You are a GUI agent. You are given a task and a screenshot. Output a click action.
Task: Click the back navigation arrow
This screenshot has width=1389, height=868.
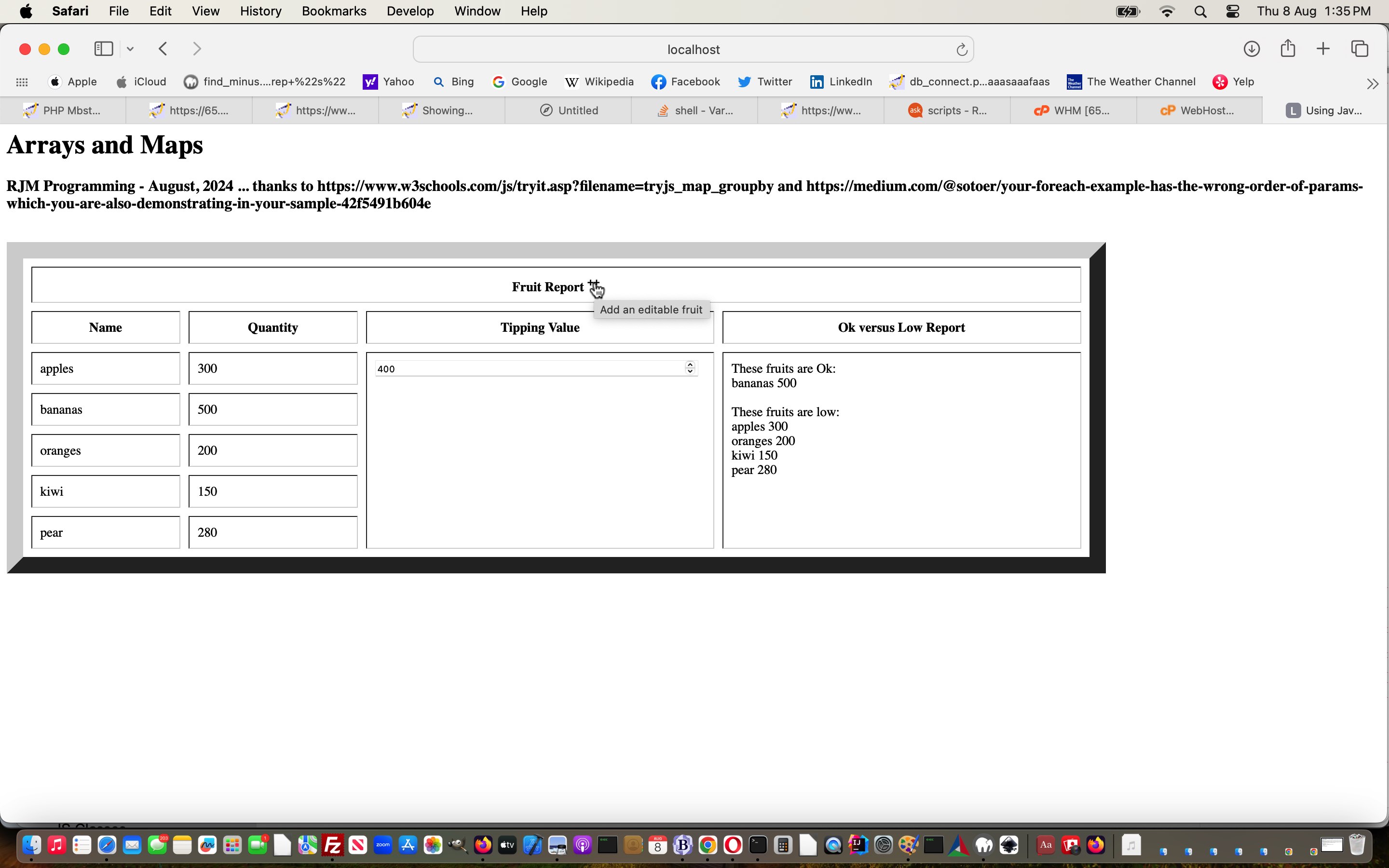pos(163,48)
